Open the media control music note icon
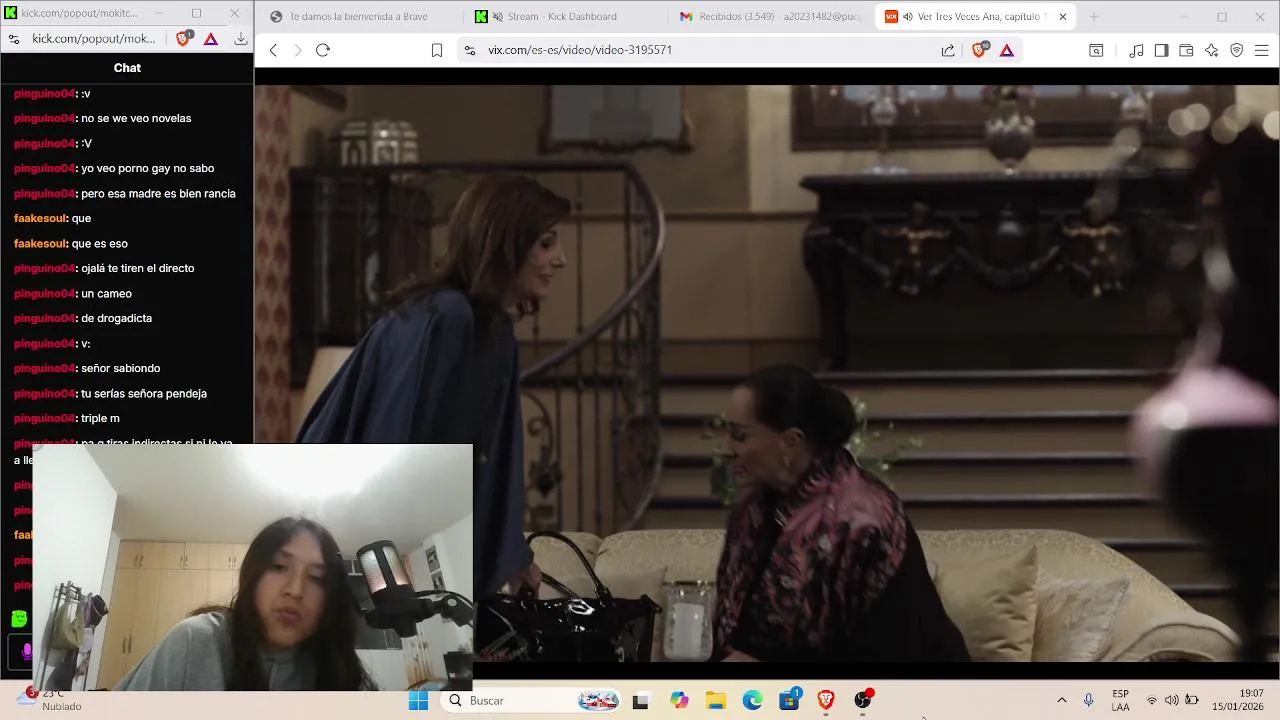 (x=1136, y=50)
